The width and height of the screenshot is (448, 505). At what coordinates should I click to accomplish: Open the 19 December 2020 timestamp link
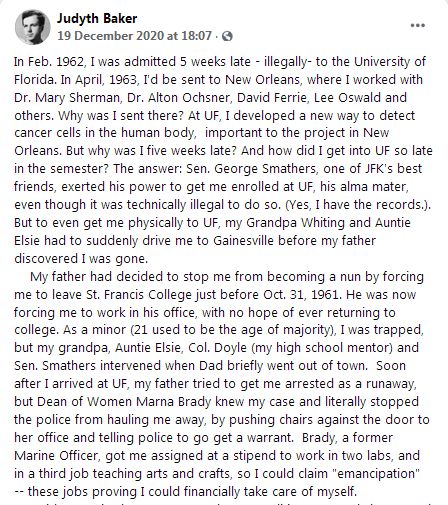pos(134,36)
